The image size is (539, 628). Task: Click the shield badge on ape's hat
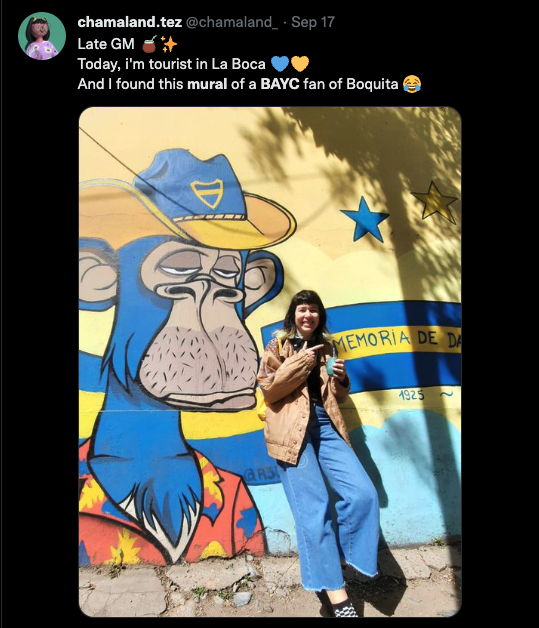[207, 193]
